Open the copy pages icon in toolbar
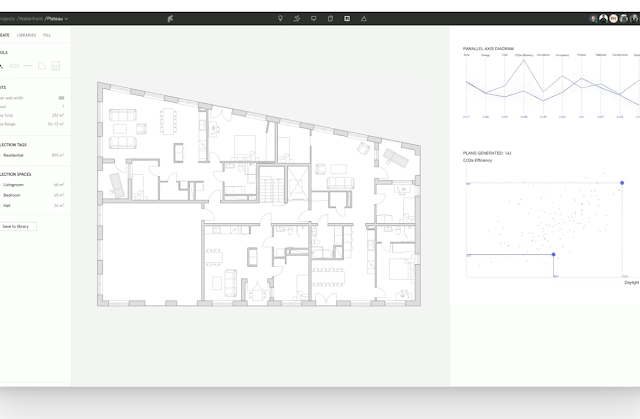This screenshot has width=640, height=419. click(x=329, y=18)
